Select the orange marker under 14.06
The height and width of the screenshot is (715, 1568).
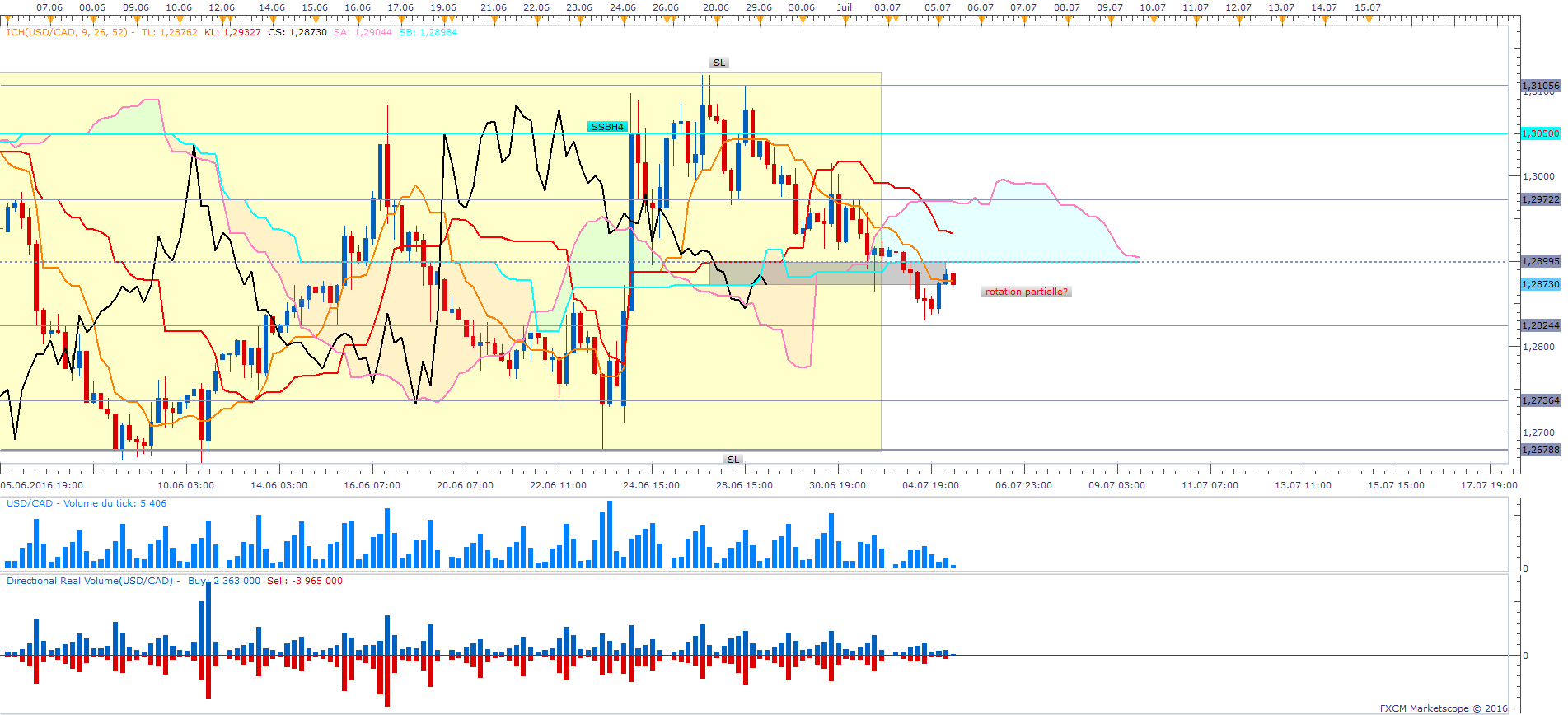272,17
